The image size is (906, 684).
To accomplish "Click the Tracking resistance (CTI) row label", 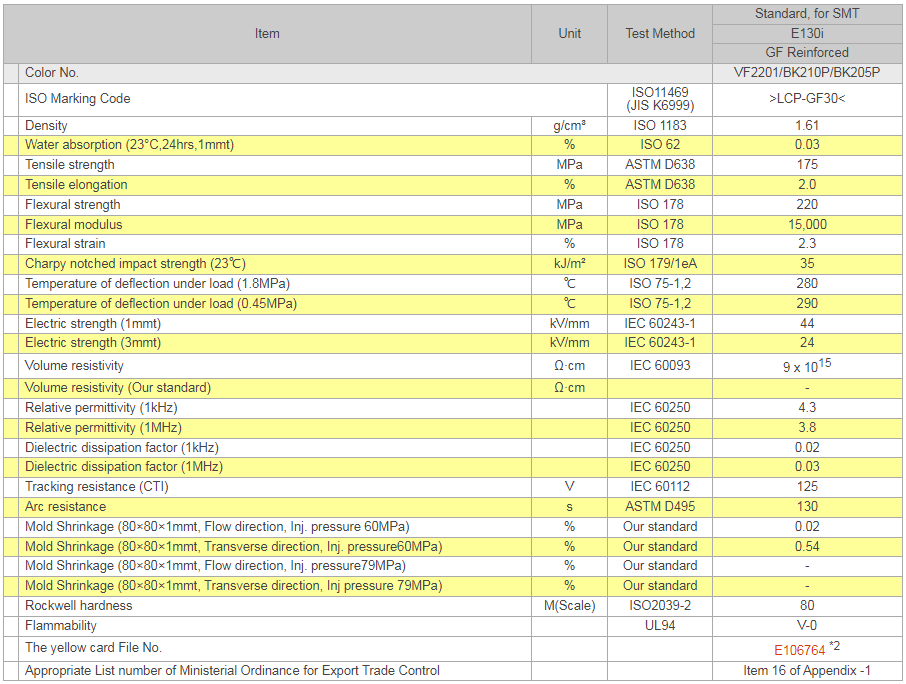I will pyautogui.click(x=97, y=487).
